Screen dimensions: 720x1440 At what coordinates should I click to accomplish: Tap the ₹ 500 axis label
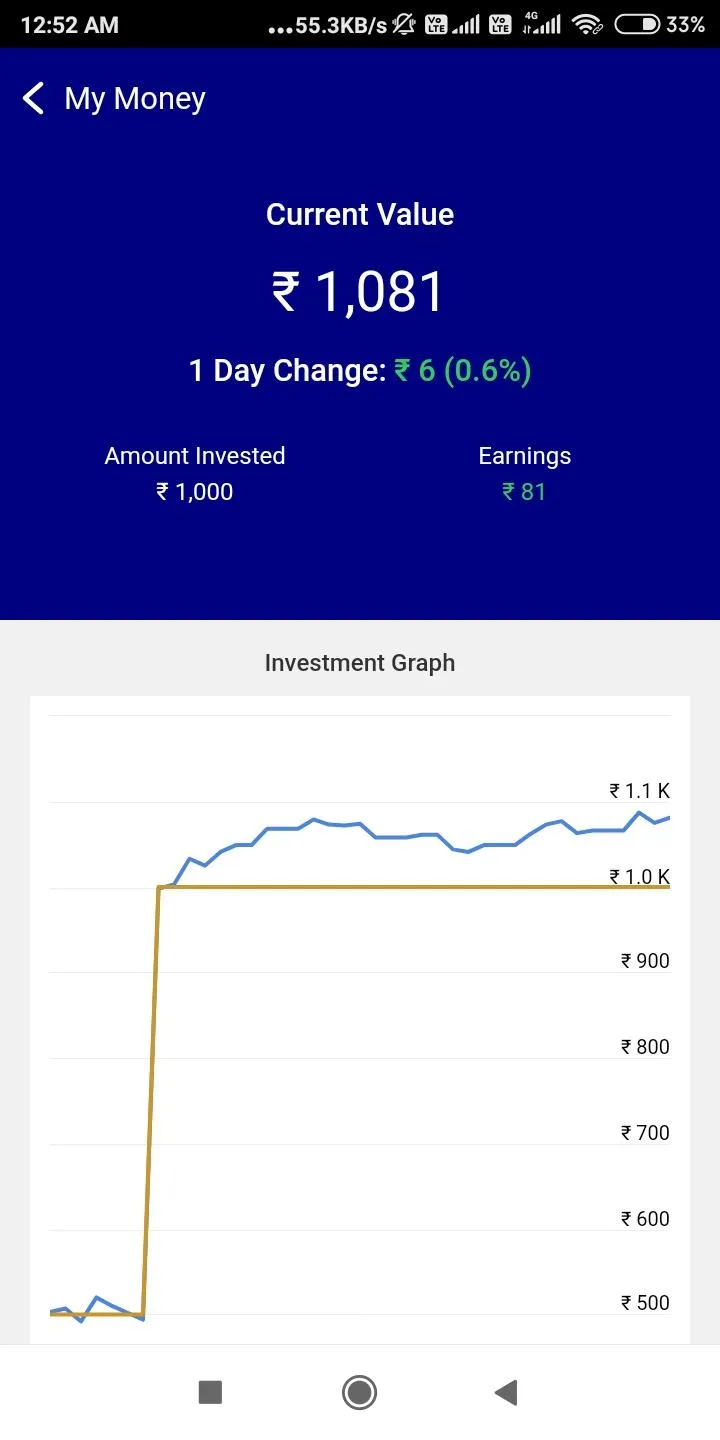tap(645, 1303)
